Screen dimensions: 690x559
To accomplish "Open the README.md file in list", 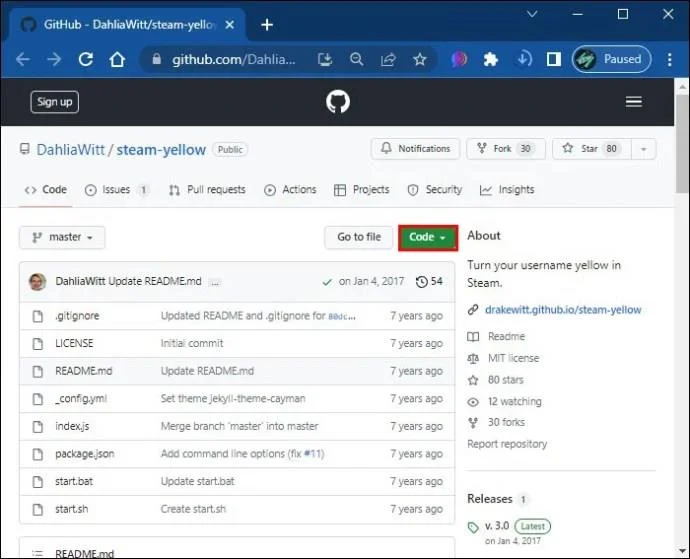I will (84, 371).
